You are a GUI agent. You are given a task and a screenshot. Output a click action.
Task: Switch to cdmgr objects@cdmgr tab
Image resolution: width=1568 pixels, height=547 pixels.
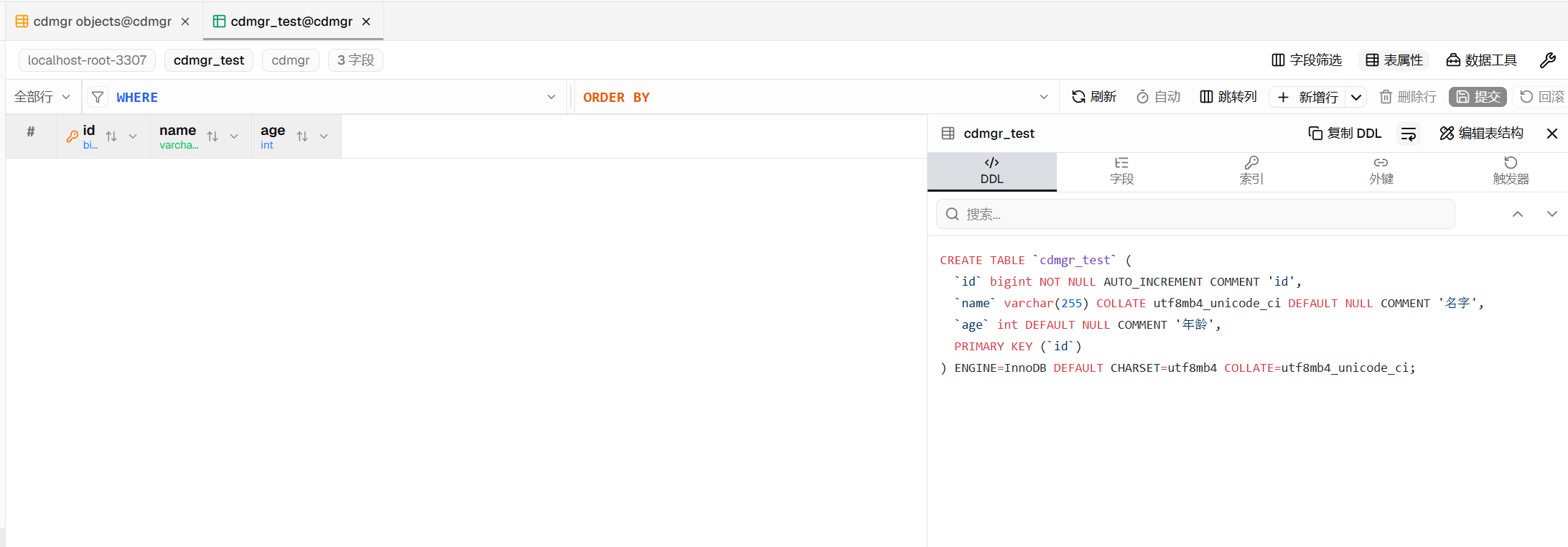(102, 22)
